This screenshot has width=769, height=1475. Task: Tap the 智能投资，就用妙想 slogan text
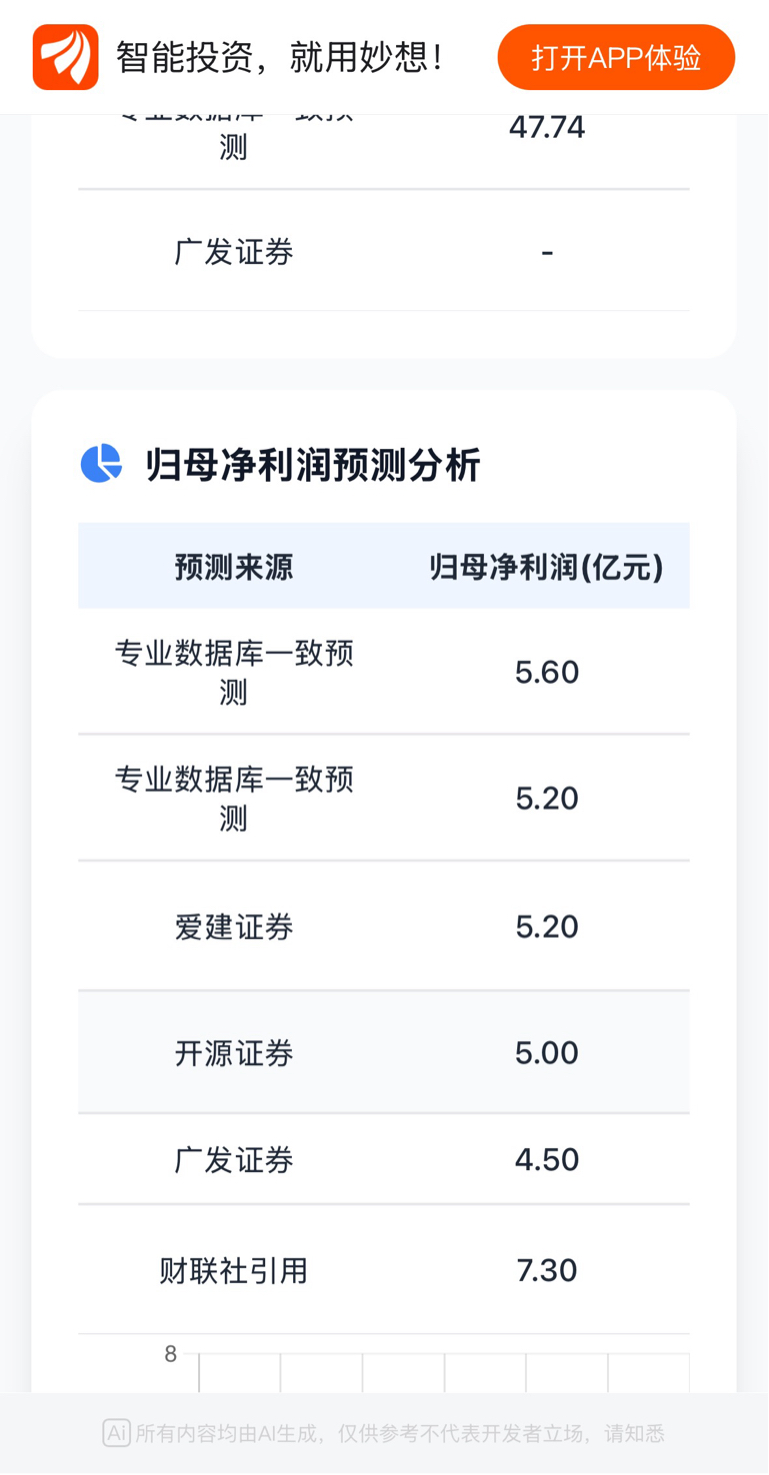tap(281, 57)
